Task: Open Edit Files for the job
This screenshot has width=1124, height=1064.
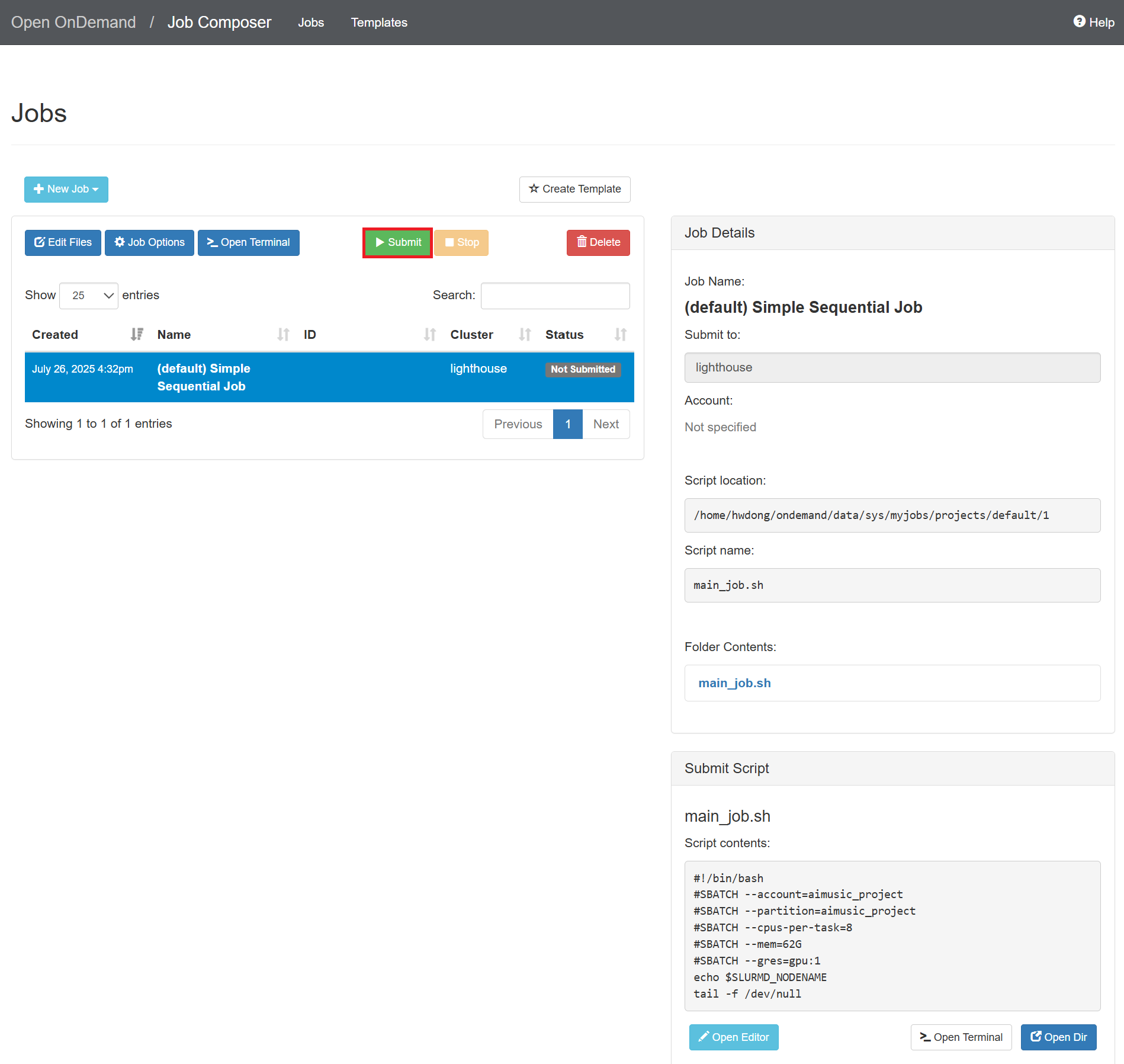Action: coord(63,242)
